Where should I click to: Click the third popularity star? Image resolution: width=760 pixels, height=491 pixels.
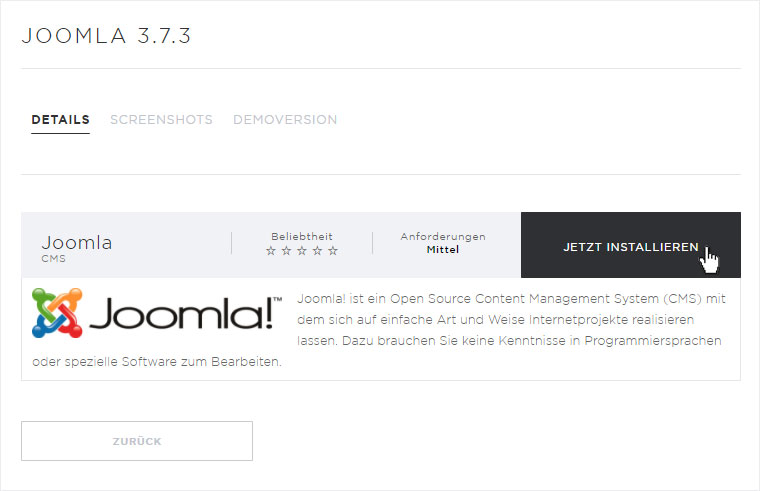click(302, 251)
